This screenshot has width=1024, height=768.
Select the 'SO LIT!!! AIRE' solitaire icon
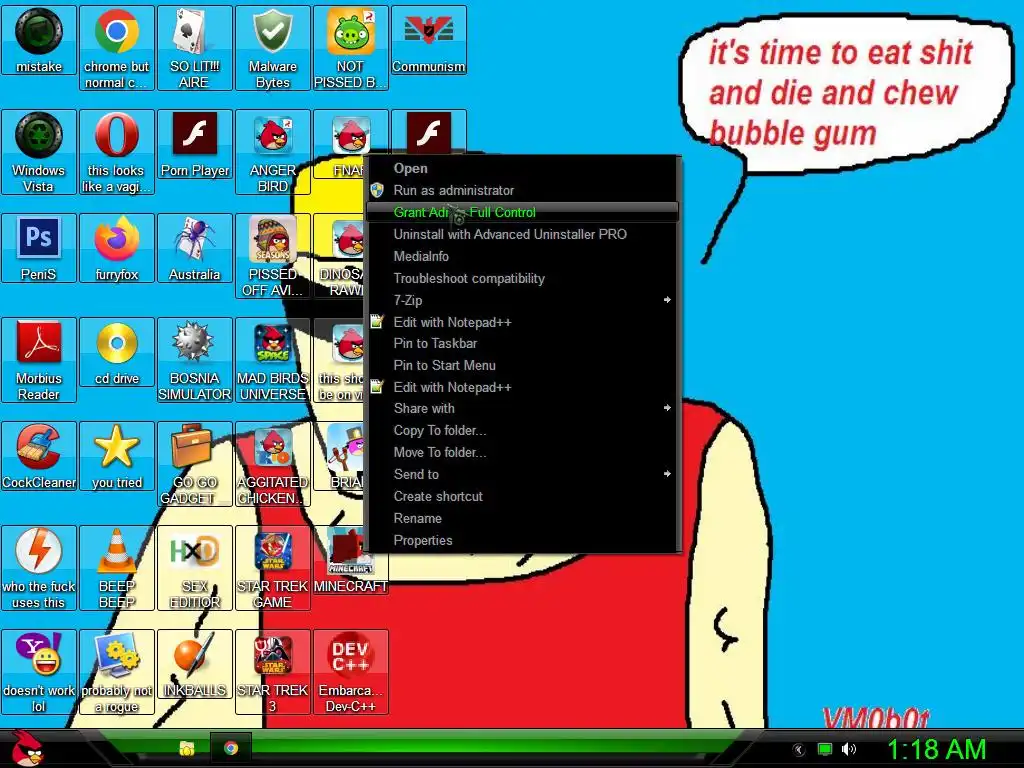pos(195,48)
